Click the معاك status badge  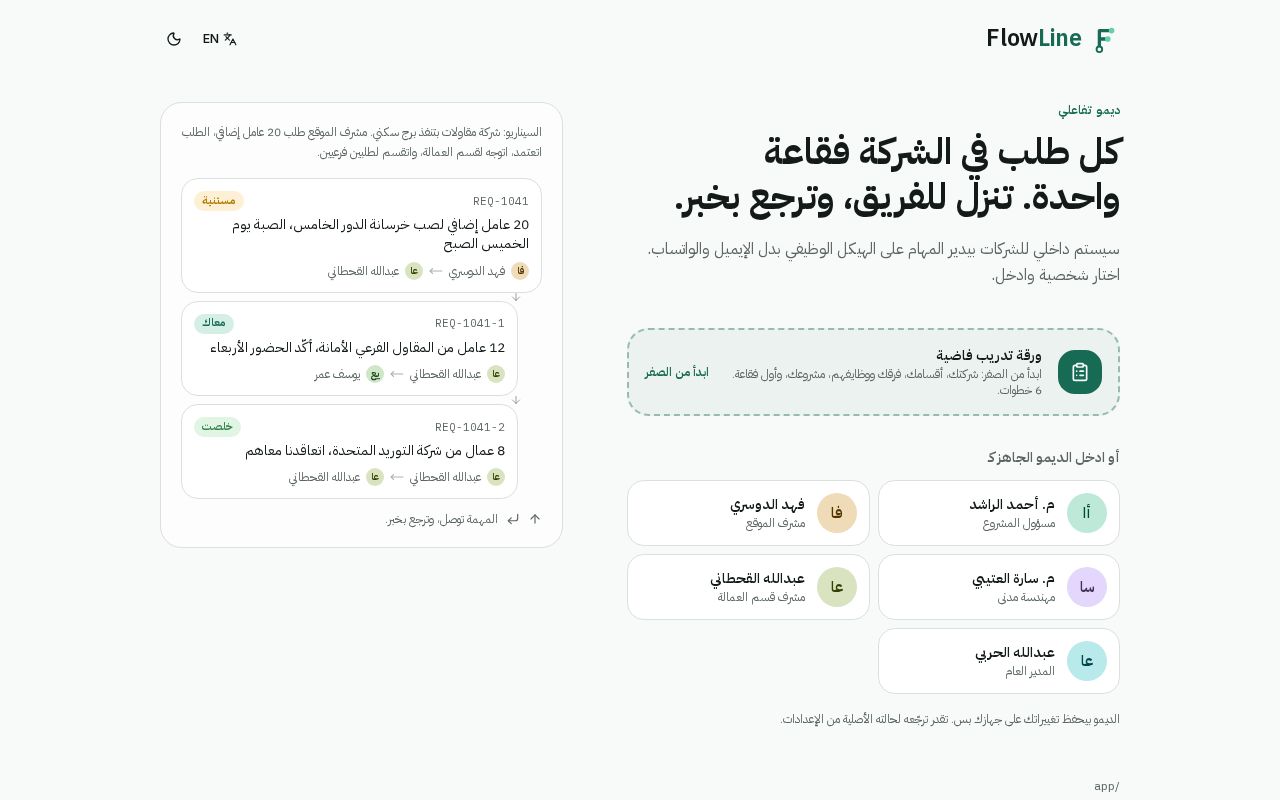[214, 323]
